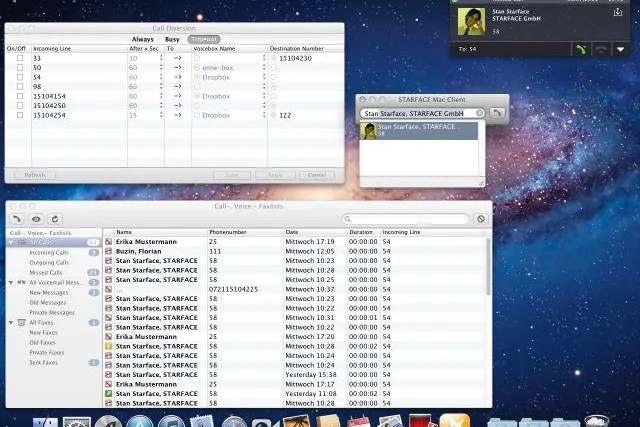
Task: Open the voicebox dropdown showing entw-box
Action: (x=264, y=68)
